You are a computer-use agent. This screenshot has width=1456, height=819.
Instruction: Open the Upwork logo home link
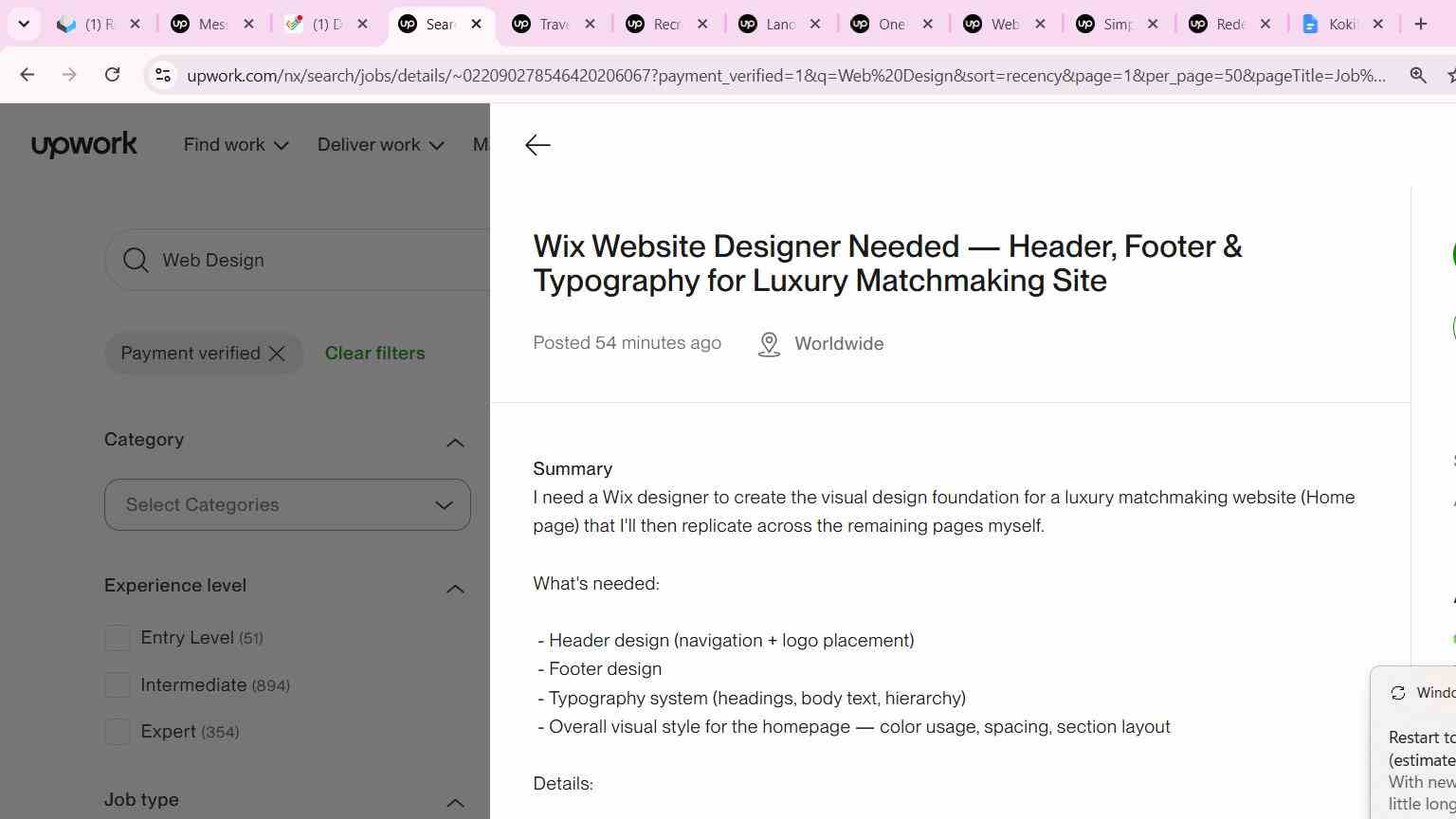[x=84, y=144]
